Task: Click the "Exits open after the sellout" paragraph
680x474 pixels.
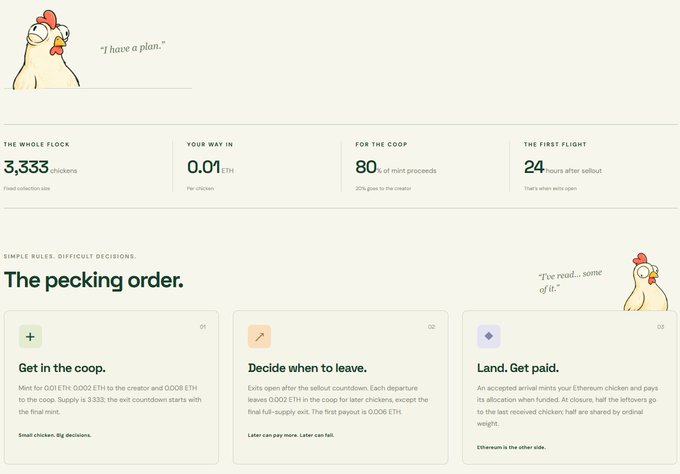Action: click(338, 400)
